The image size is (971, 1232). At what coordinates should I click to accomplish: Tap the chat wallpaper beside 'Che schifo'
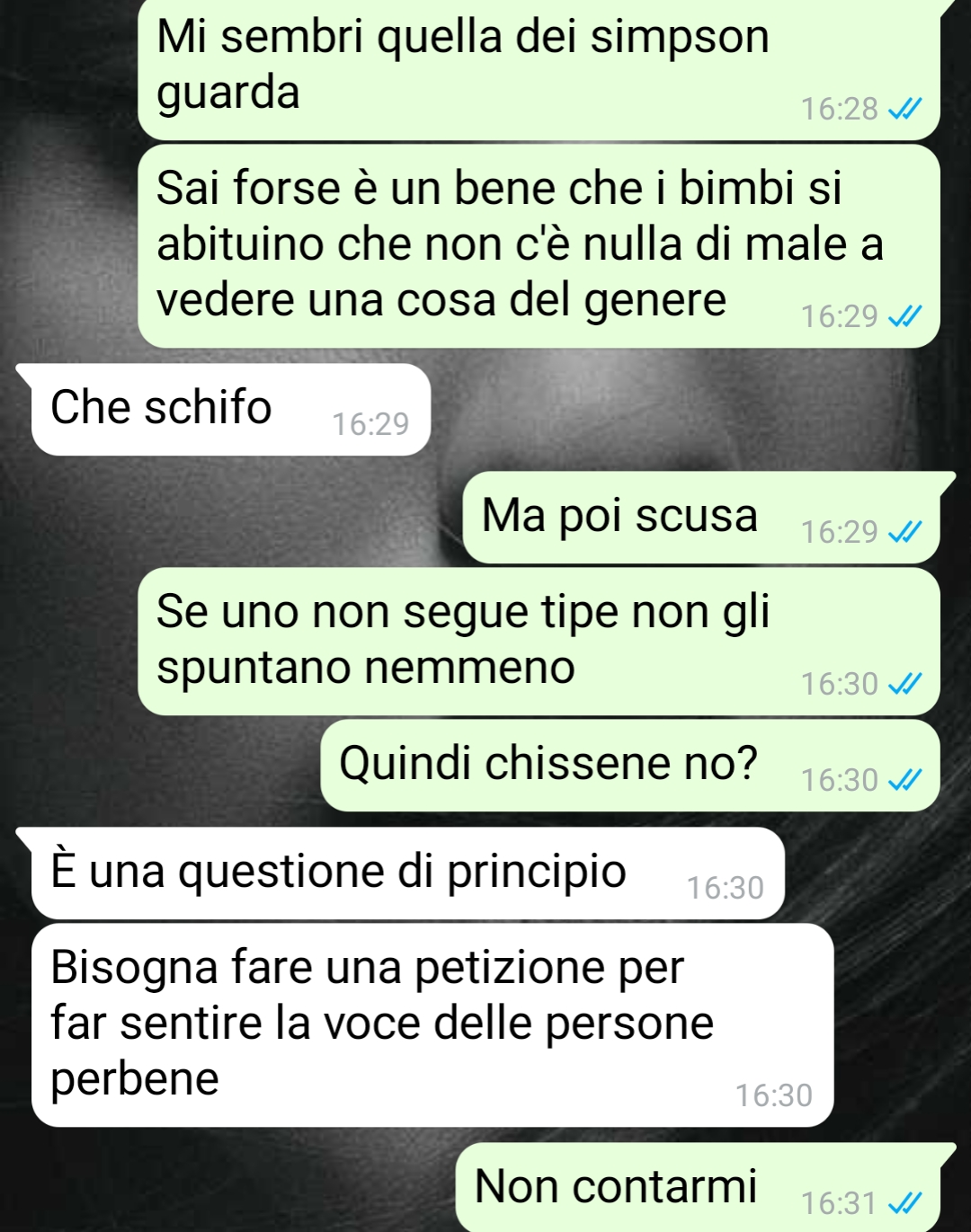(x=692, y=410)
